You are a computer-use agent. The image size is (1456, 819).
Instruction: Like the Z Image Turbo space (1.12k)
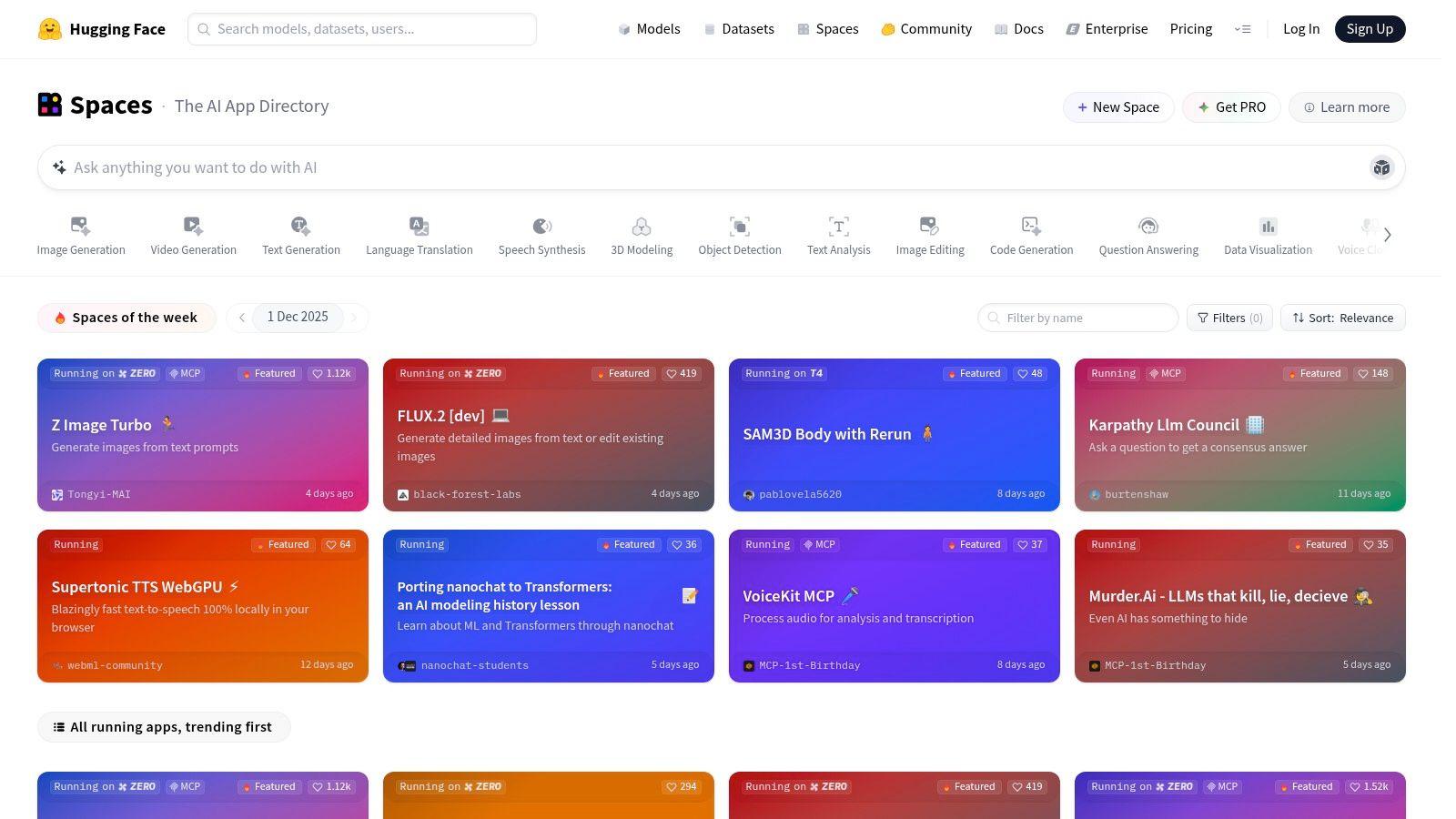(x=331, y=373)
